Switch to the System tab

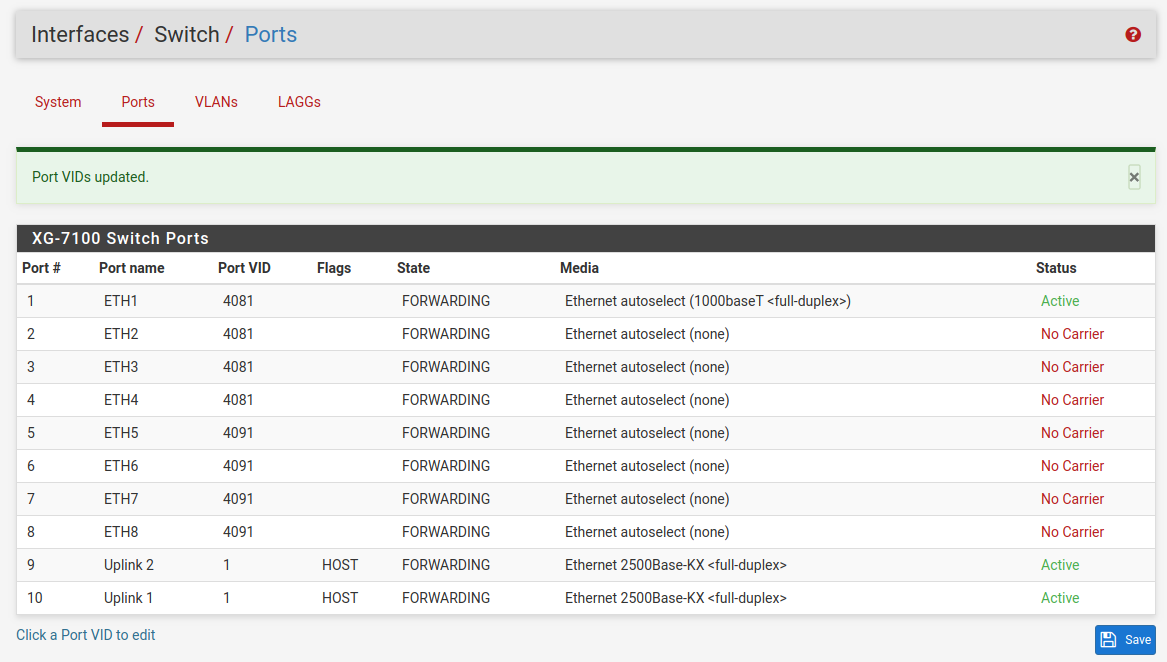(x=58, y=102)
